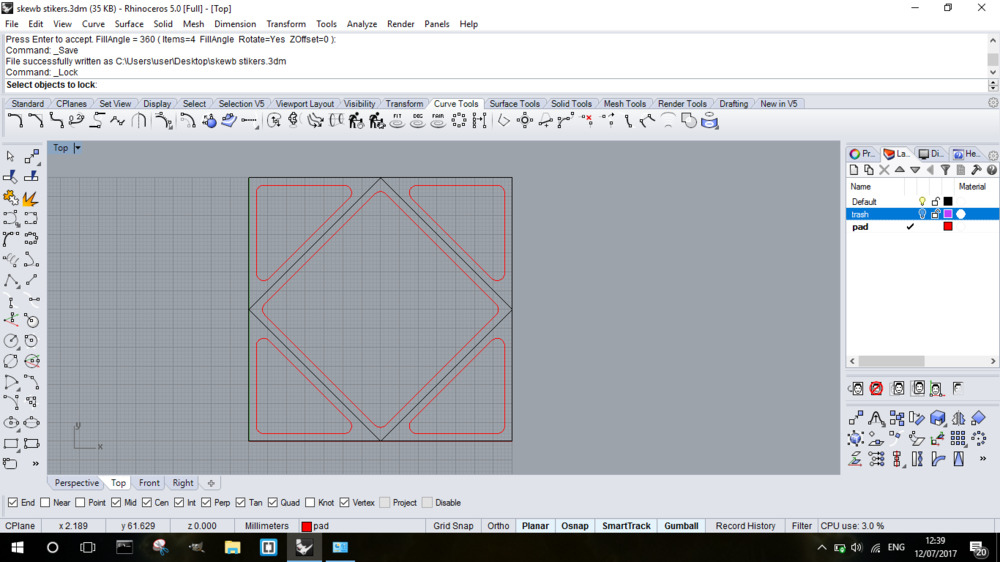Toggle trash layer lock icon
Screen dimensions: 1000x562
[935, 214]
